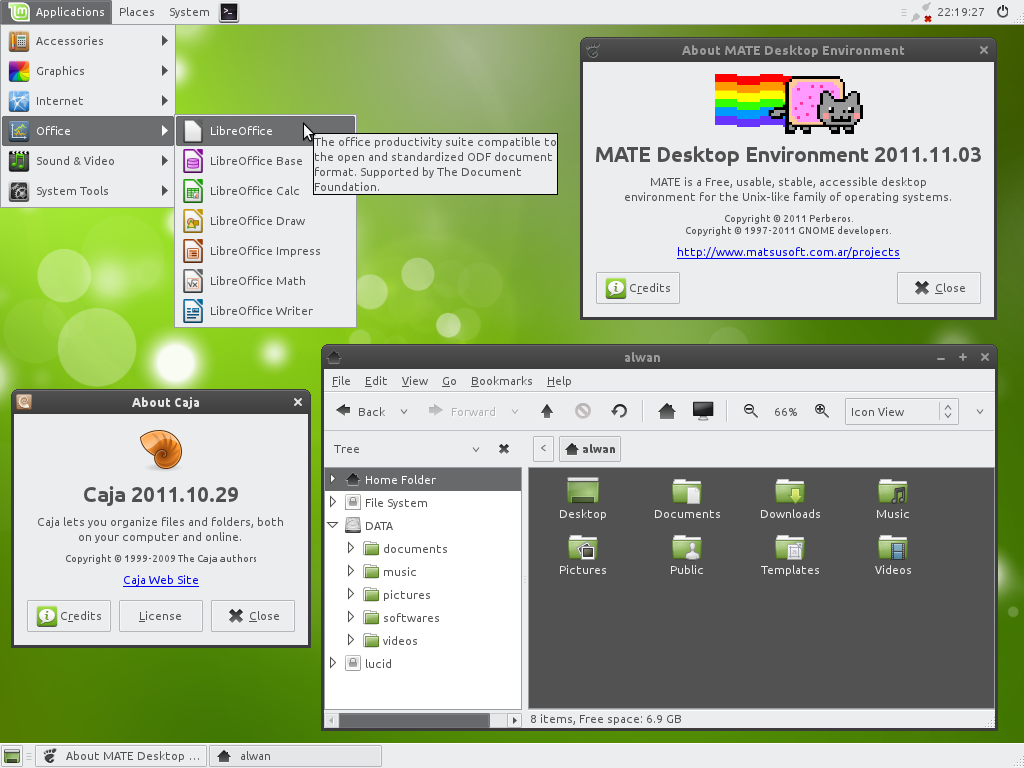Open the Caja Web Site link
The width and height of the screenshot is (1024, 768).
coord(161,580)
